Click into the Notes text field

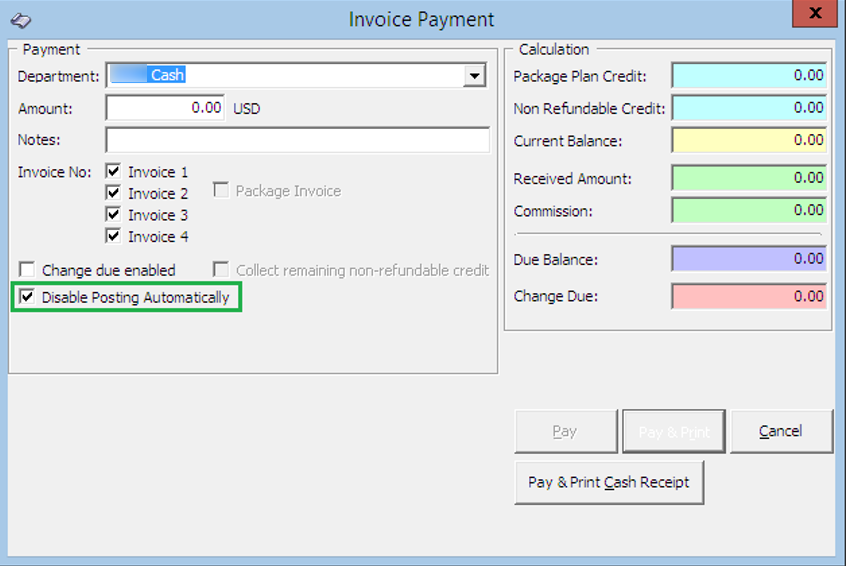pos(298,140)
